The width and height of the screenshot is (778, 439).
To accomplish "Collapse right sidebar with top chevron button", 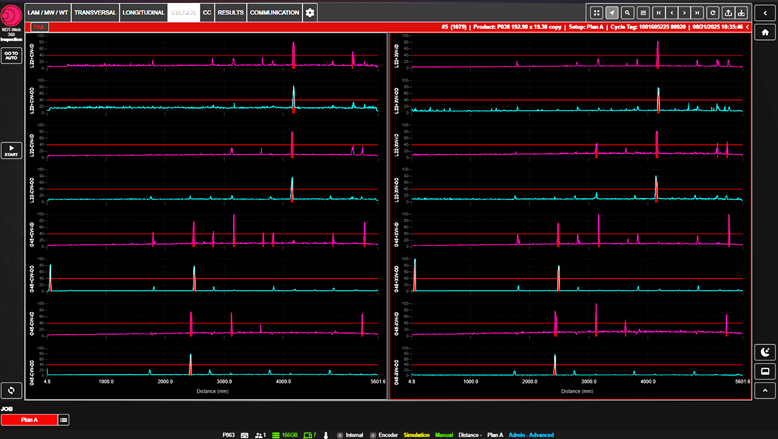I will (x=765, y=13).
